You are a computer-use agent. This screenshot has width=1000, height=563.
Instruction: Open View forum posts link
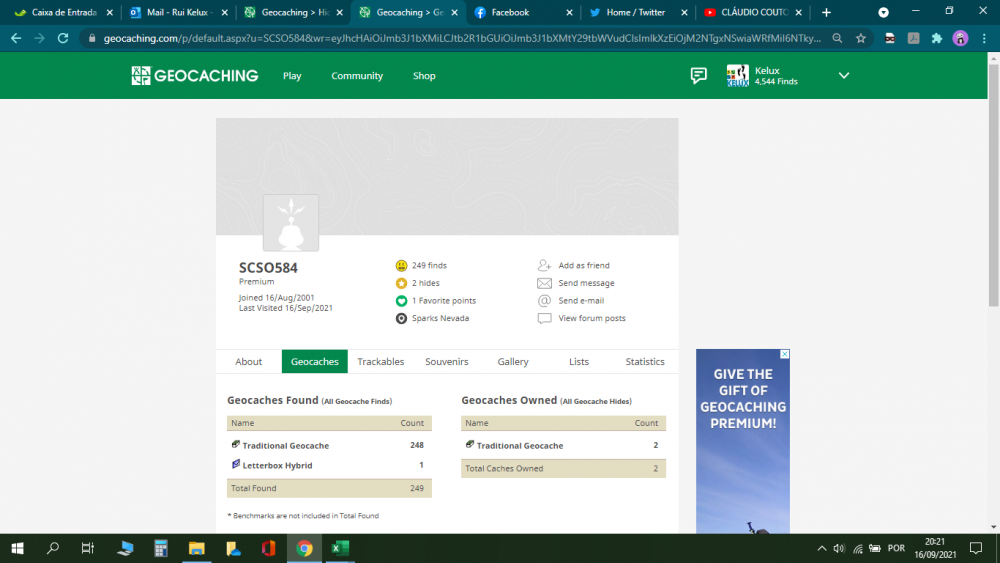tap(592, 318)
